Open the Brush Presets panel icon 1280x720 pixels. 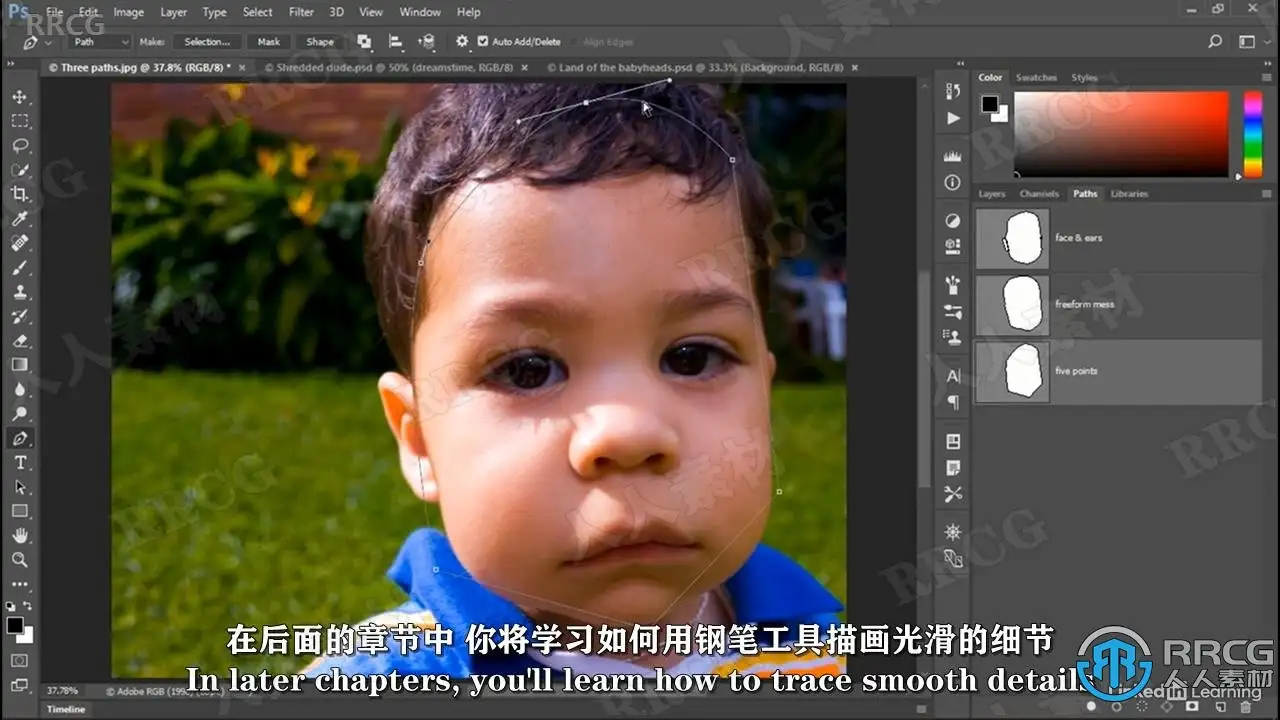point(952,312)
